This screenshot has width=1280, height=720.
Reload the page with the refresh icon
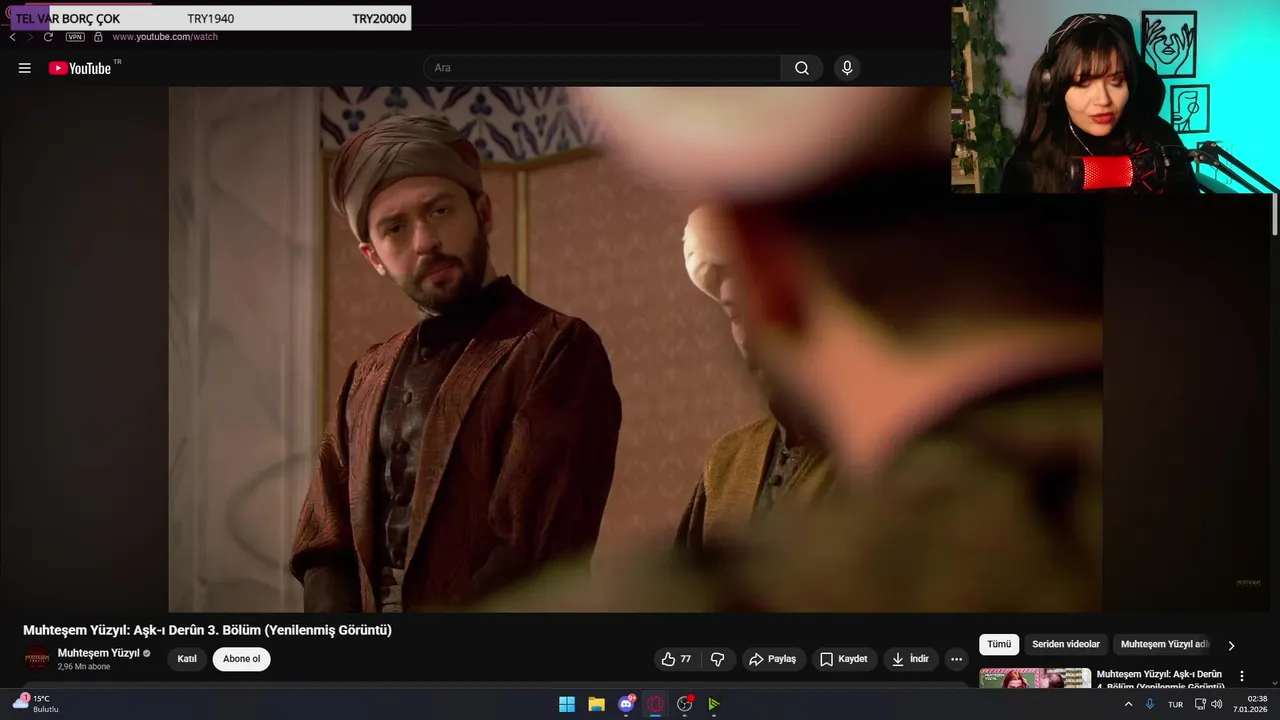coord(48,37)
